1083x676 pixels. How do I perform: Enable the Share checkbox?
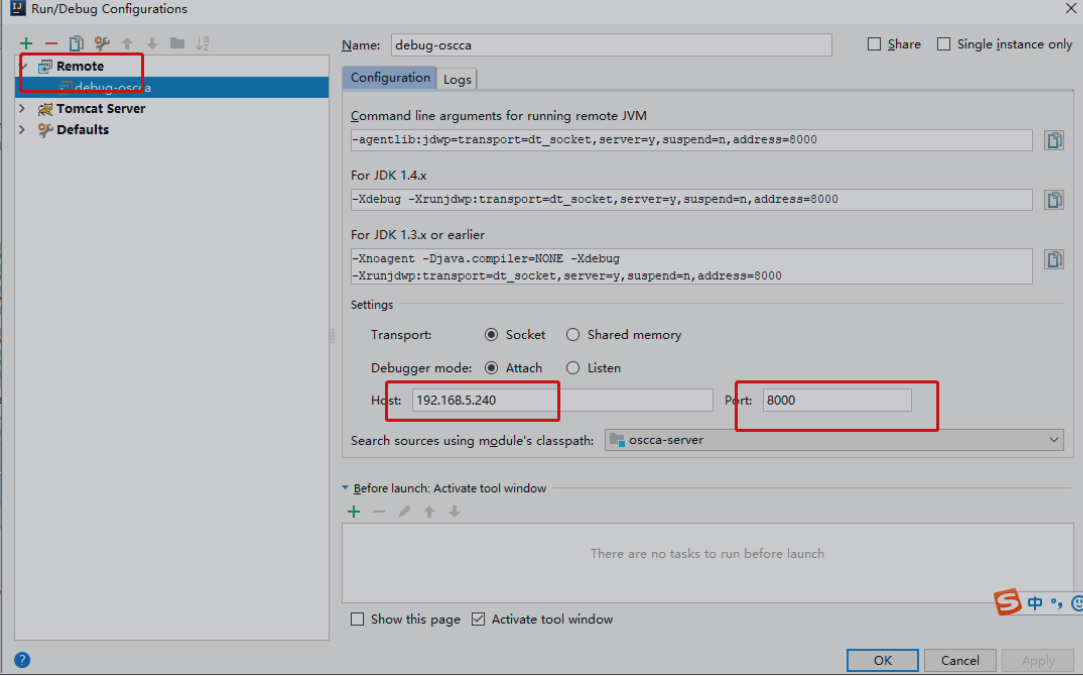coord(874,44)
